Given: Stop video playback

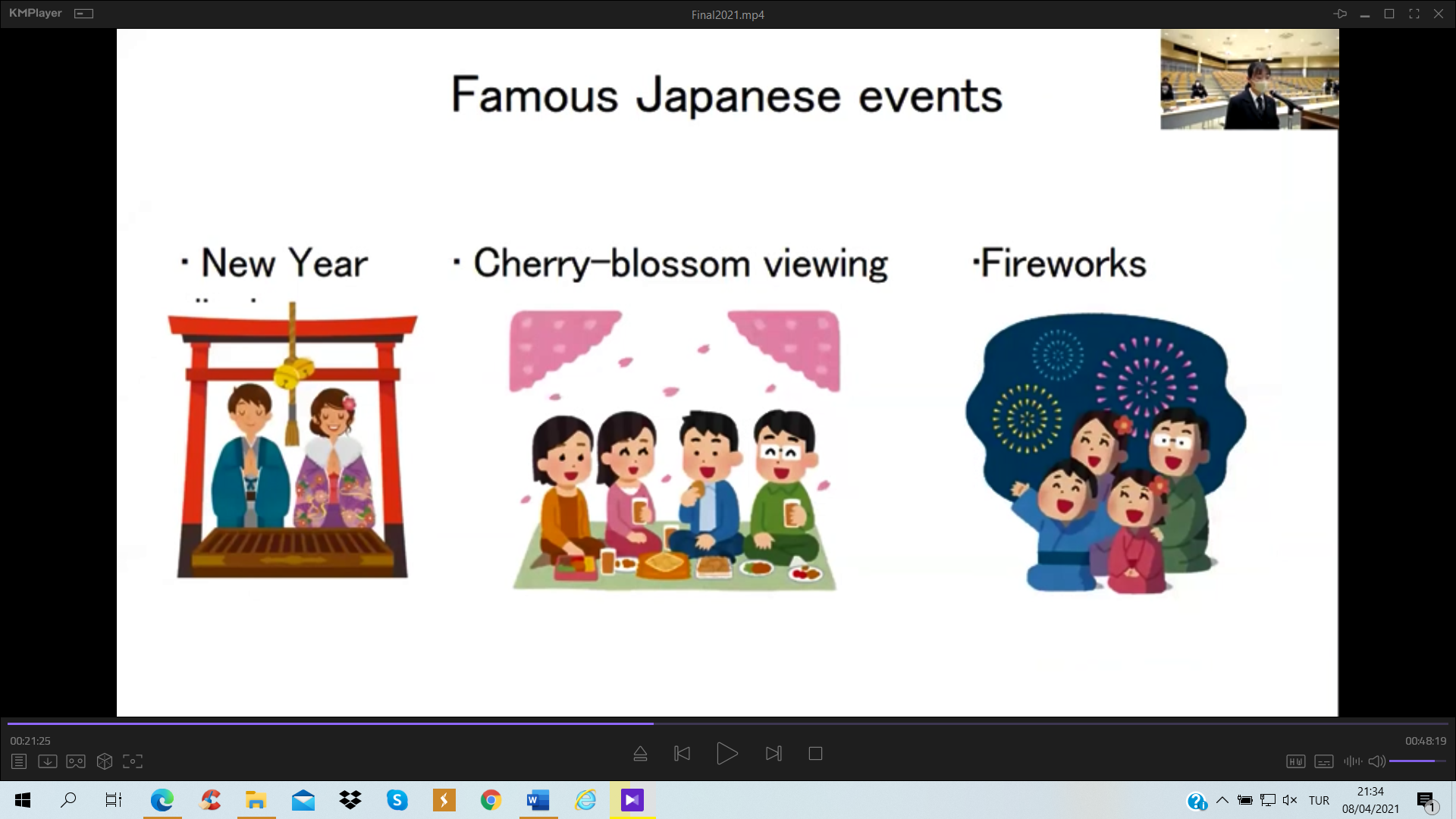Looking at the screenshot, I should click(815, 754).
